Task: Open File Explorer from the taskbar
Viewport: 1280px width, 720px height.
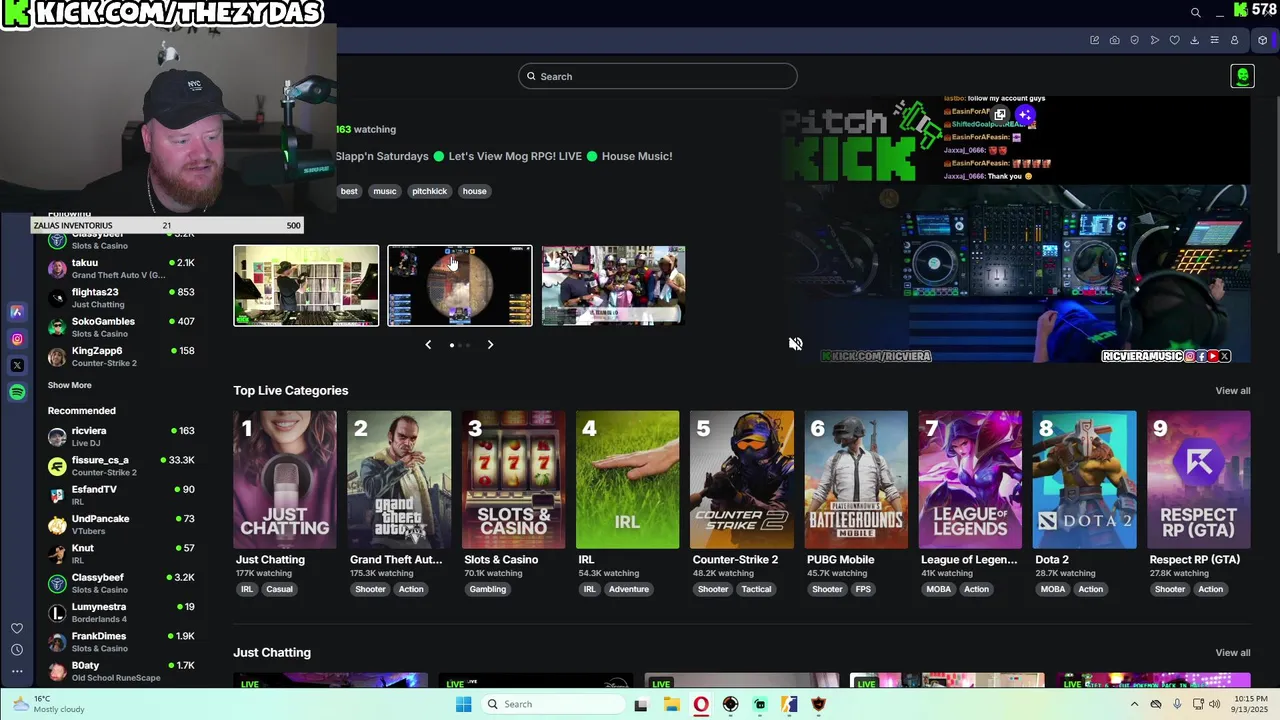Action: [x=671, y=704]
